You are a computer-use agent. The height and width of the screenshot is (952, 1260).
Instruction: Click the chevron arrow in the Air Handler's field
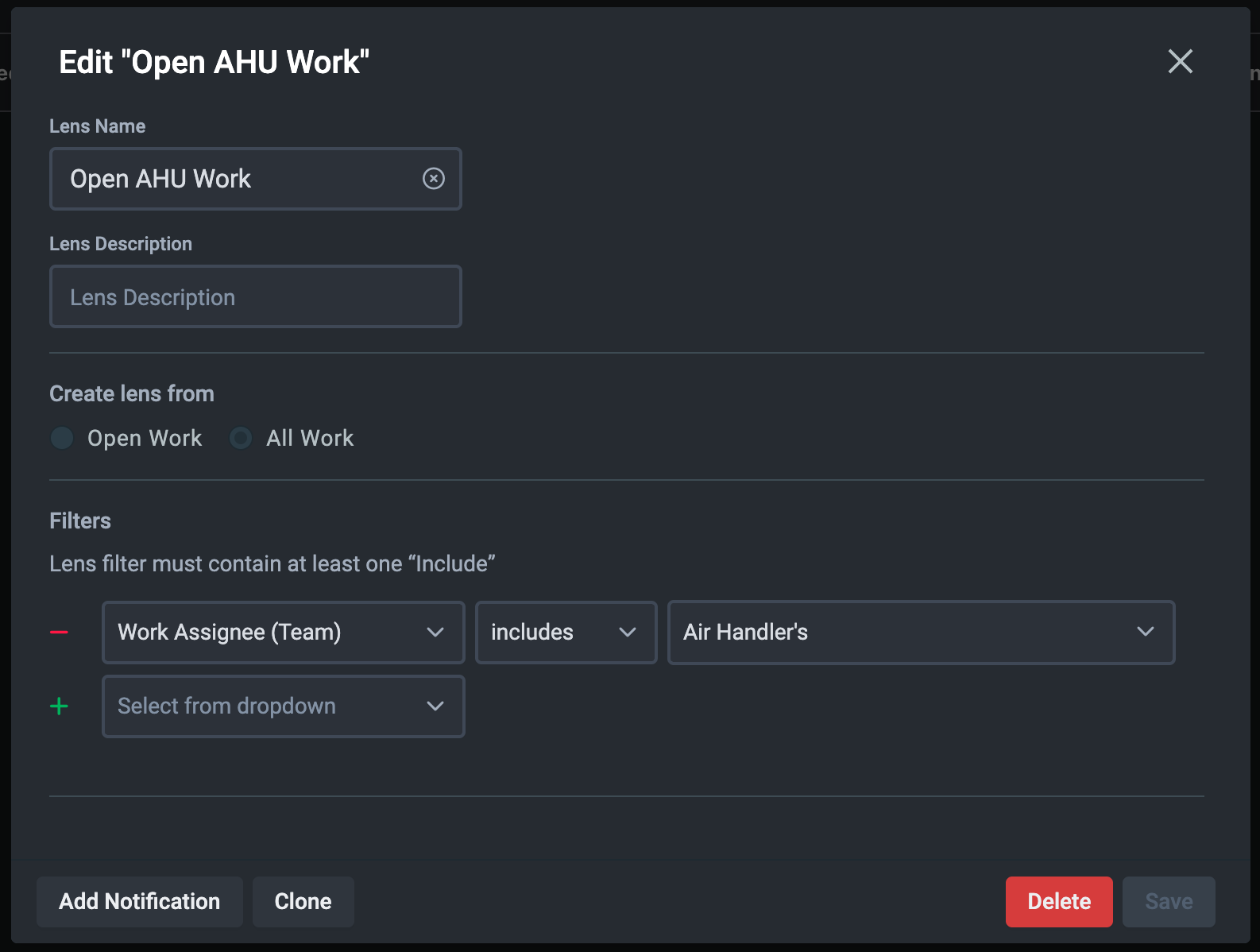pyautogui.click(x=1145, y=632)
